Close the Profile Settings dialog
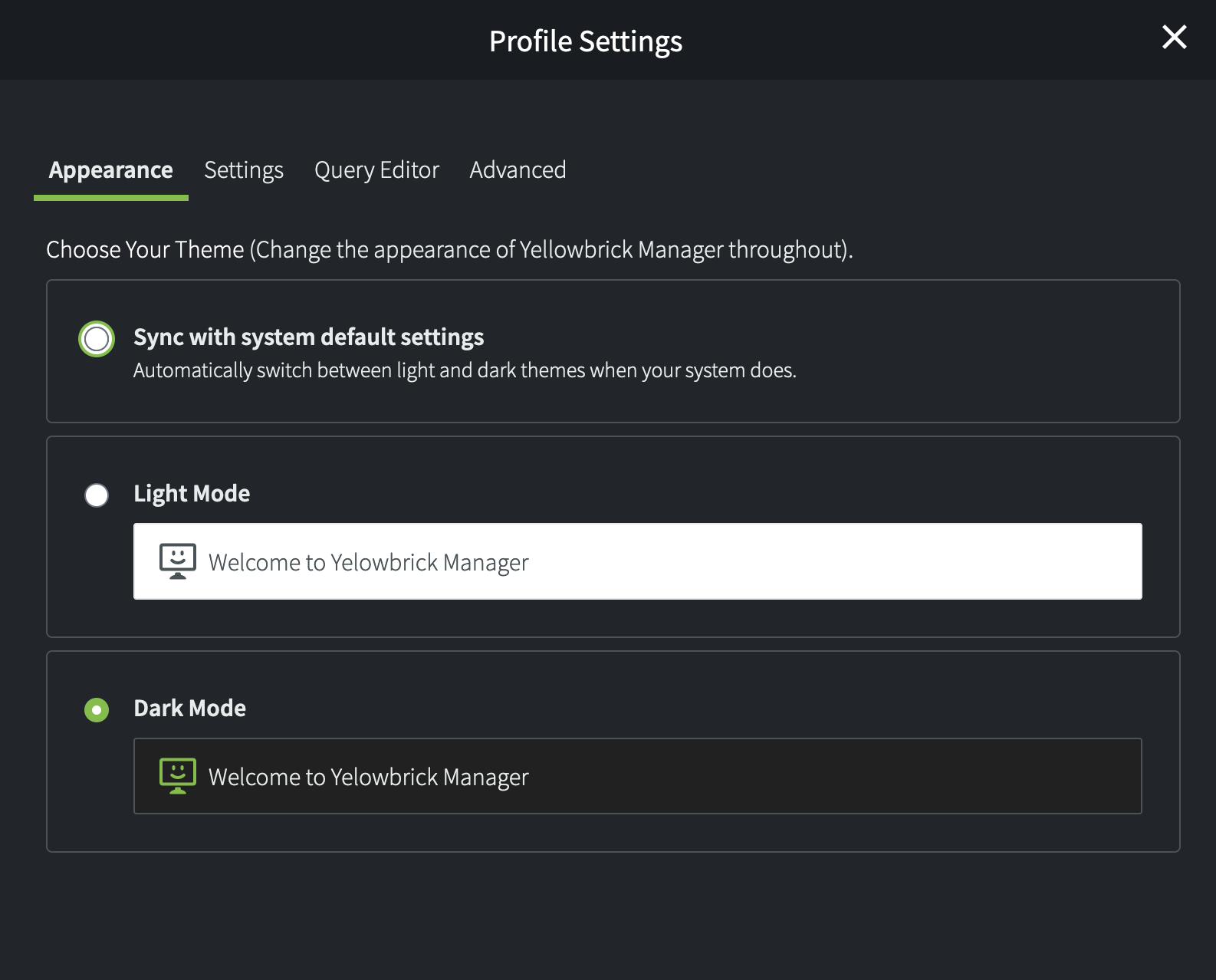The width and height of the screenshot is (1216, 980). pos(1174,37)
